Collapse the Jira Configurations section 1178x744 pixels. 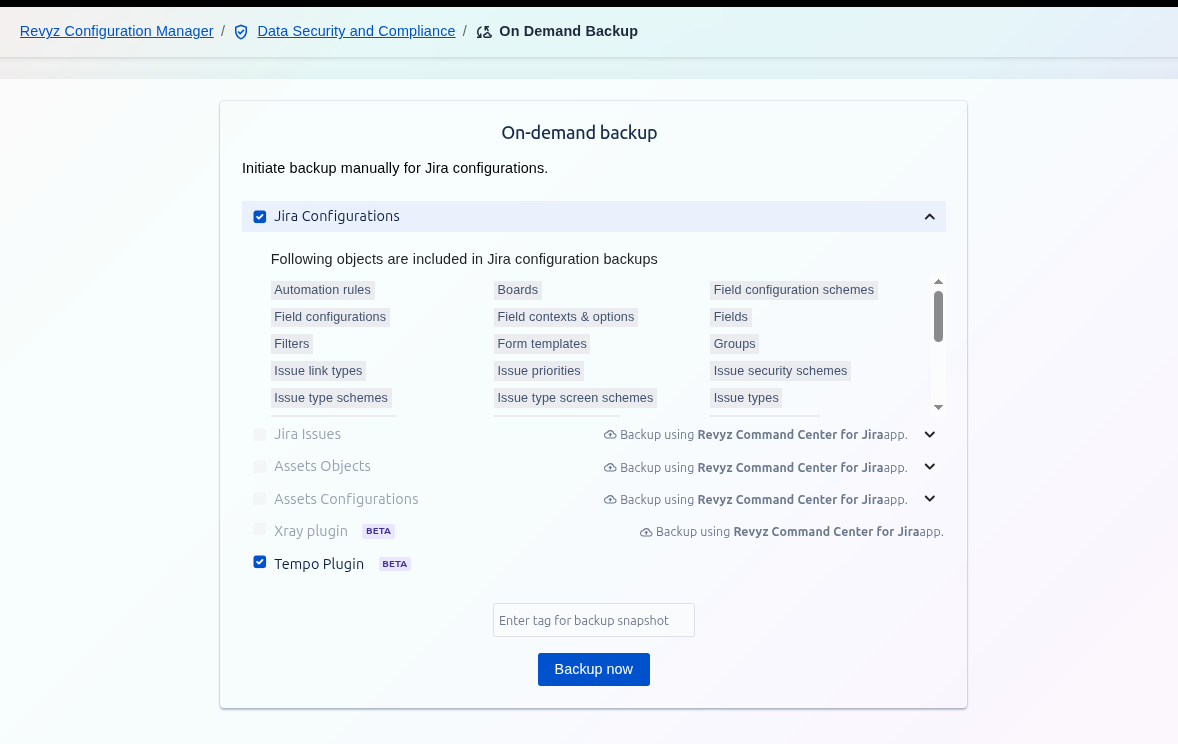tap(929, 217)
